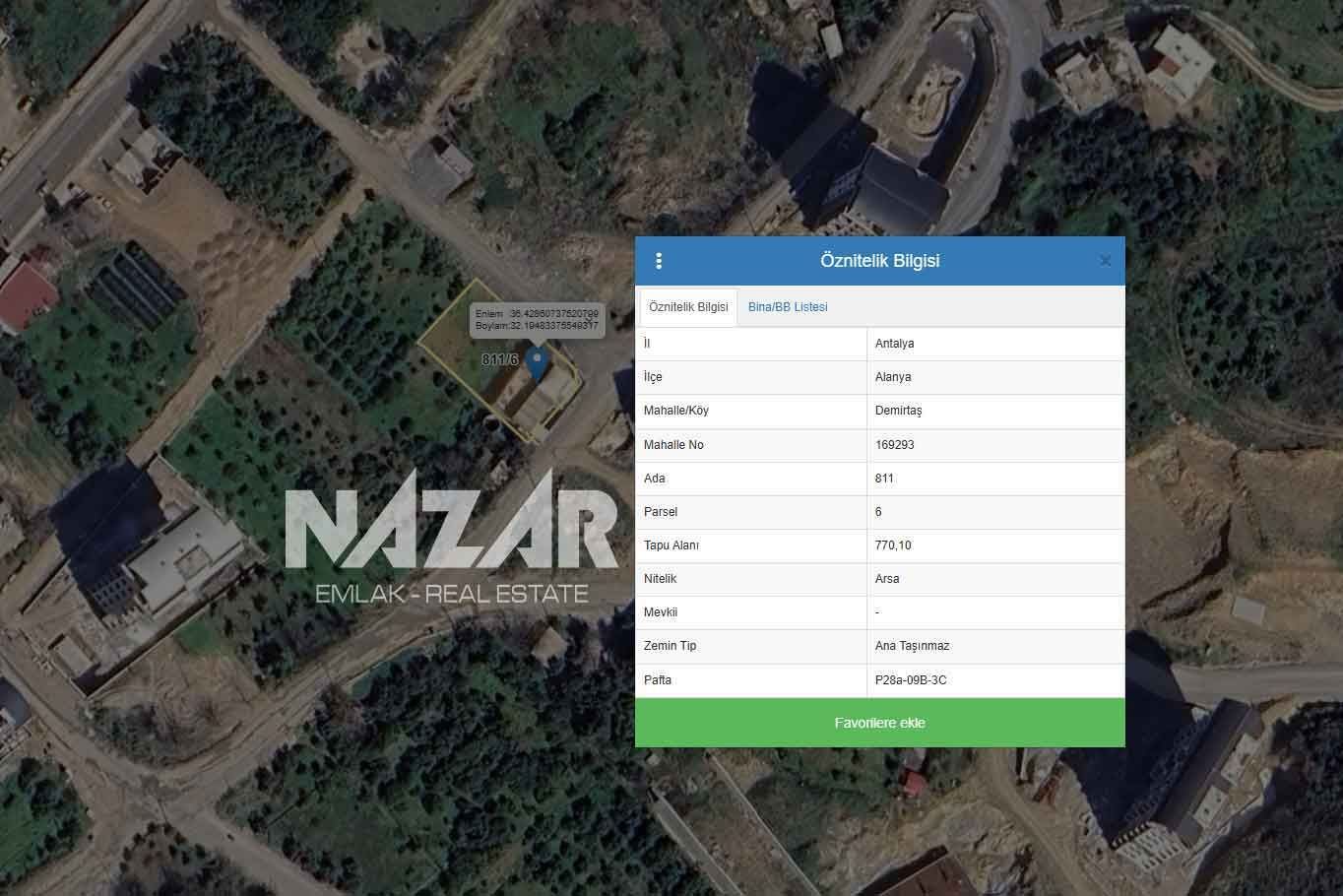The image size is (1343, 896).
Task: Click the Mahalle/Köy field label
Action: pyautogui.click(x=676, y=411)
